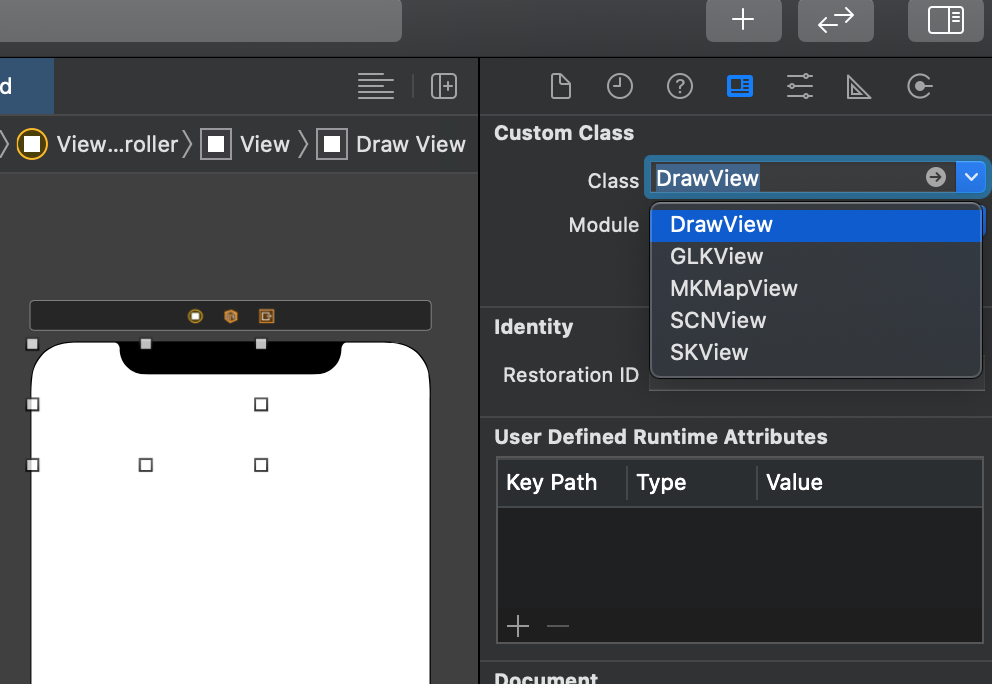Screen dimensions: 992x684
Task: Add a new editor pane
Action: pos(444,86)
